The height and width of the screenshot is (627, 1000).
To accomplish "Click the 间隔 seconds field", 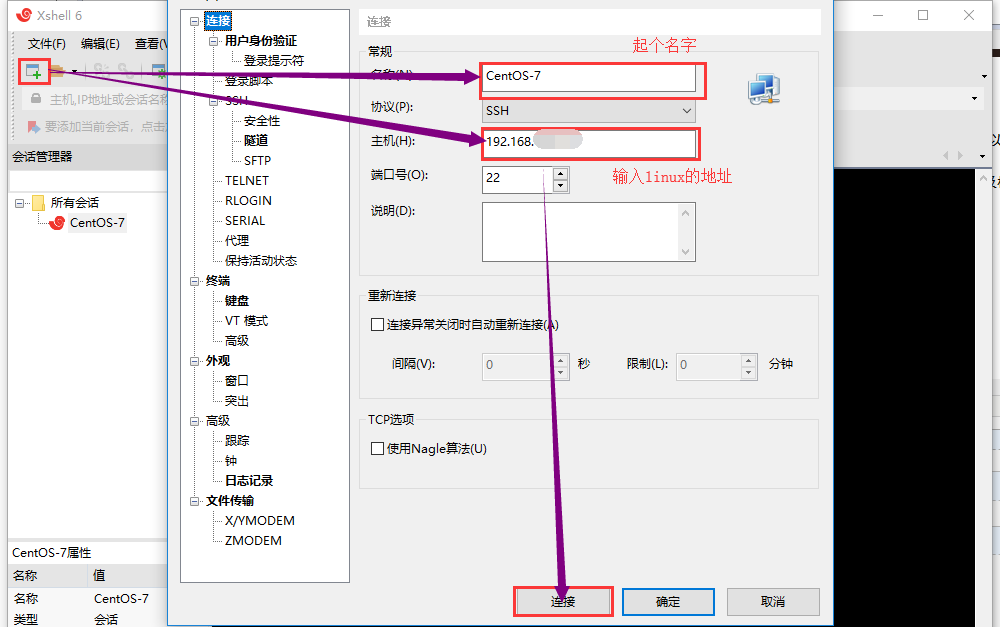I will 518,365.
